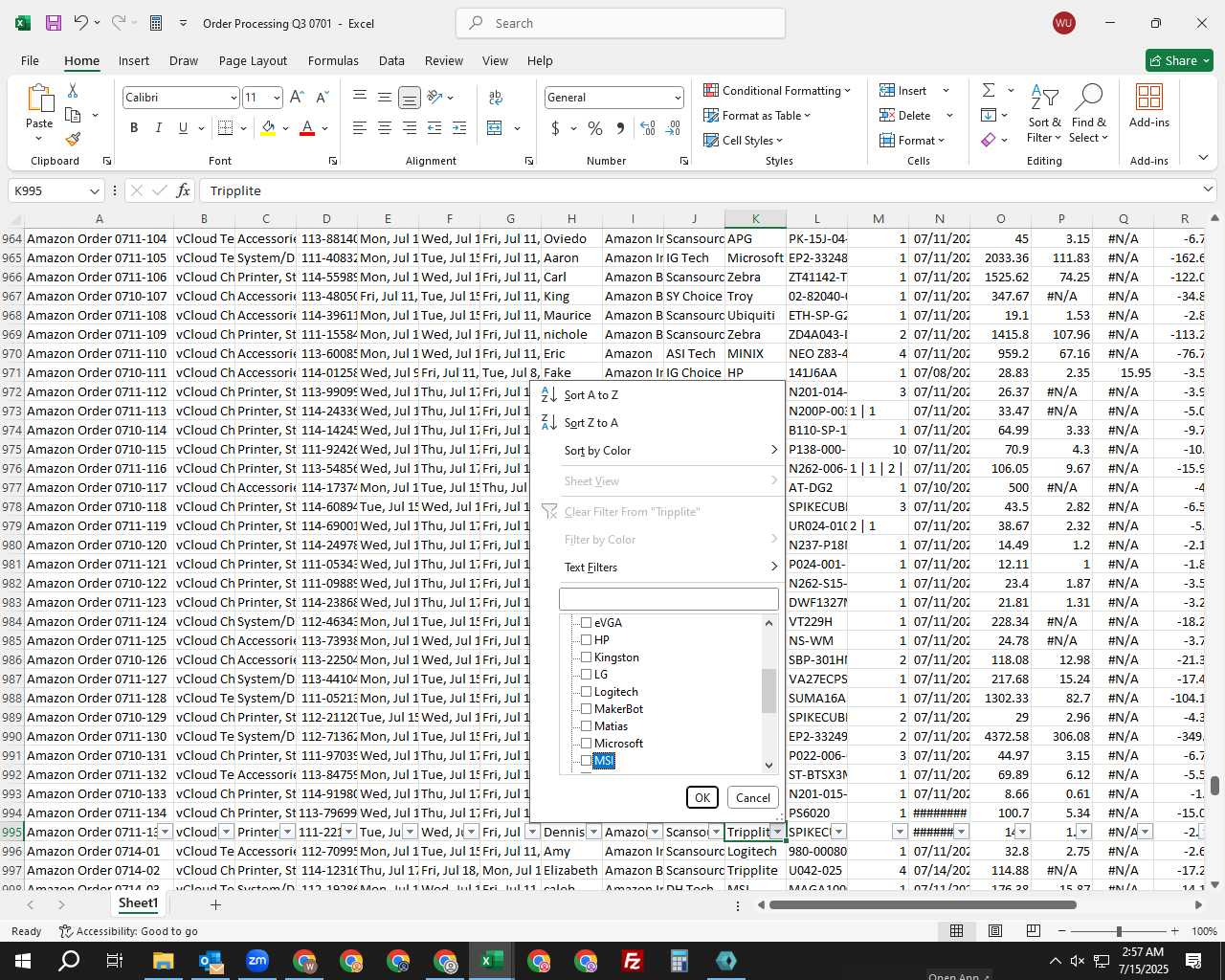
Task: Open the Add-ins icon
Action: tap(1149, 105)
